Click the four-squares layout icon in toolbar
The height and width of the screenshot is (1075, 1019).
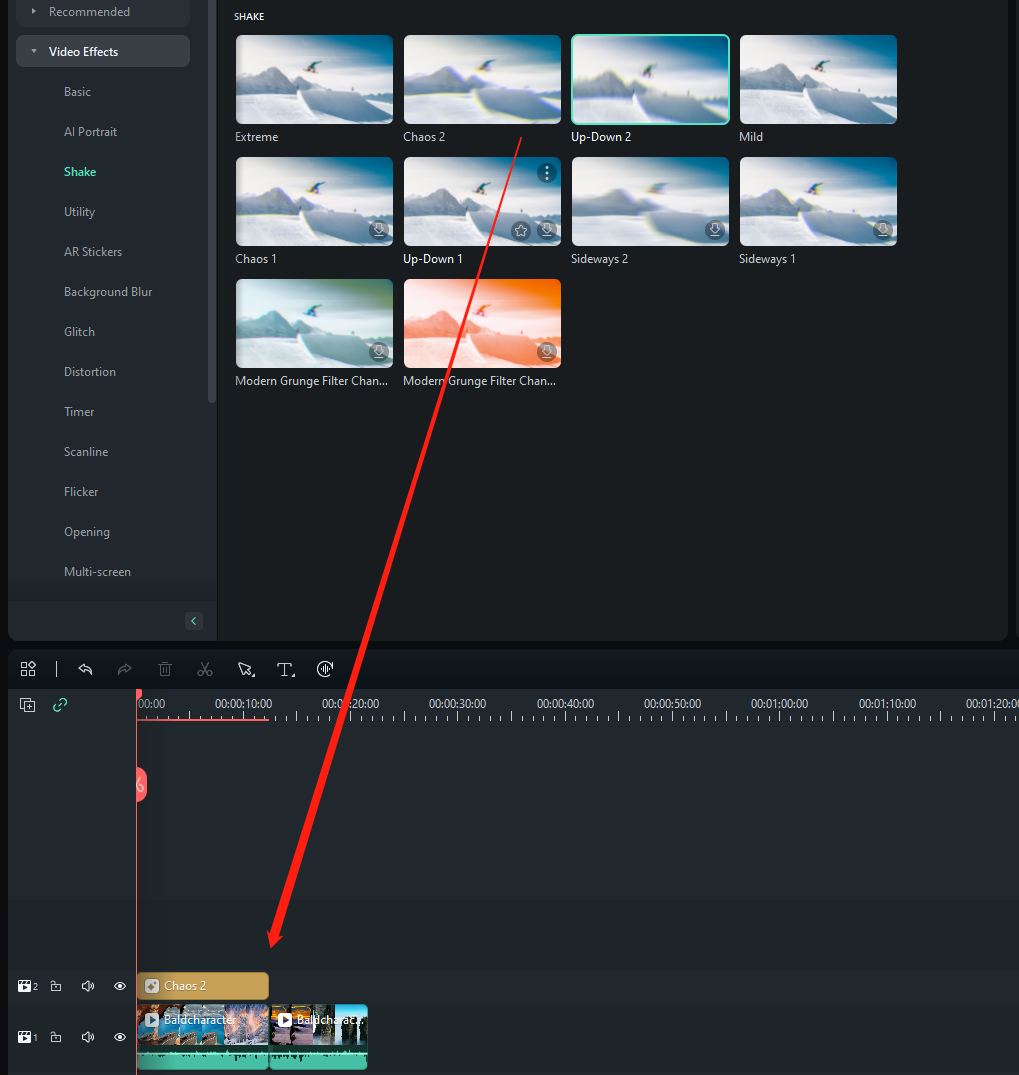tap(28, 669)
